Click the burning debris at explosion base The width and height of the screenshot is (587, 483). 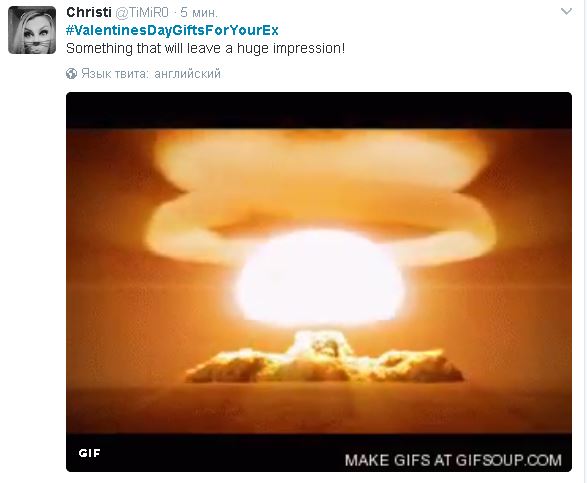[x=324, y=359]
